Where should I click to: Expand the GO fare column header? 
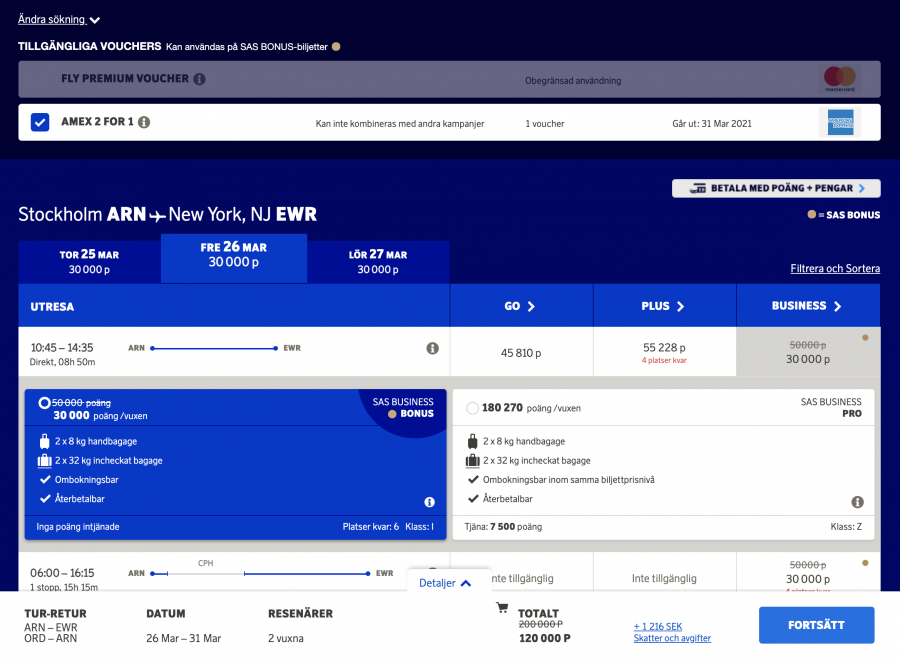tap(520, 306)
